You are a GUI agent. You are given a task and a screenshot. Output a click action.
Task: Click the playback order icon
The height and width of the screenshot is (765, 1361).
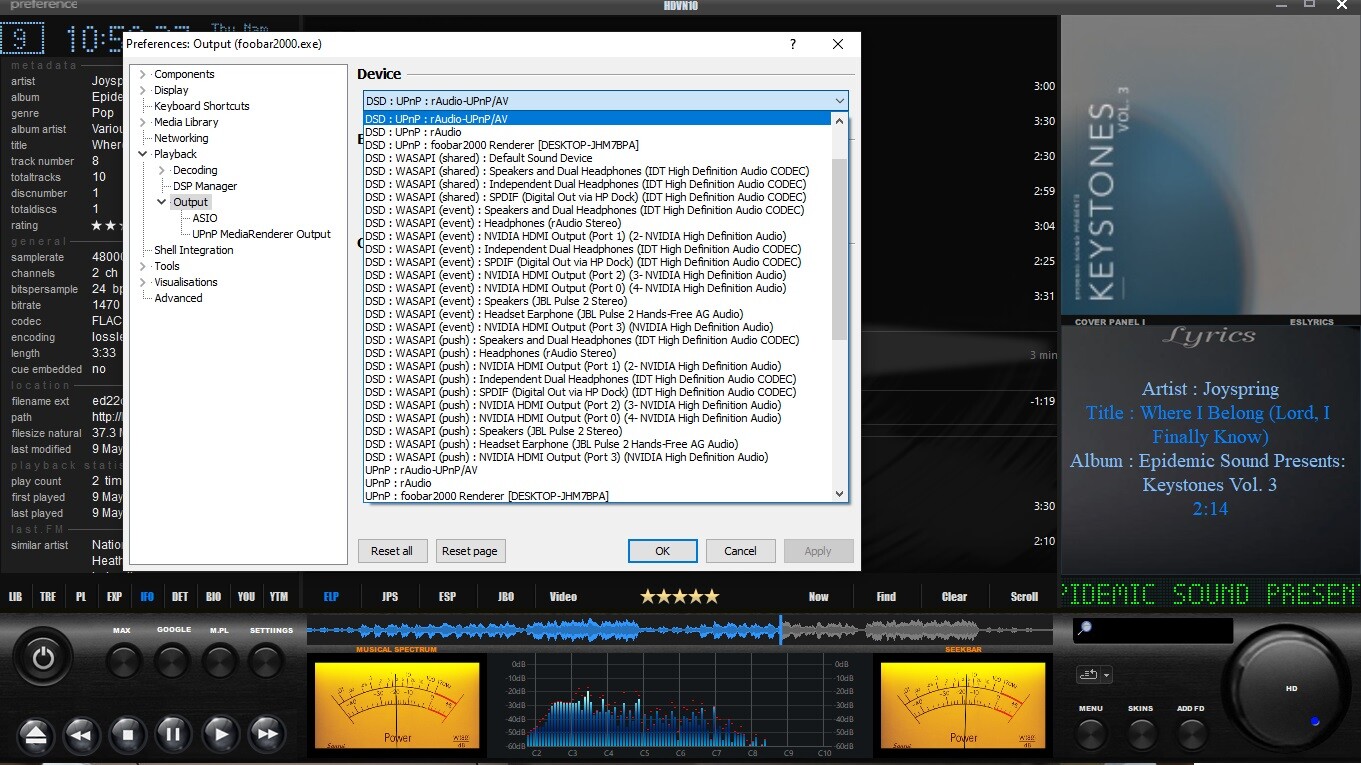pos(1087,675)
